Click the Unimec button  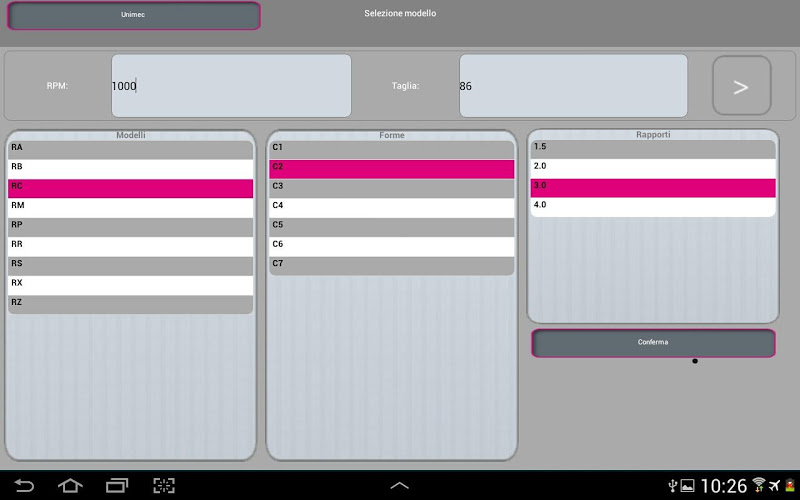pos(134,15)
